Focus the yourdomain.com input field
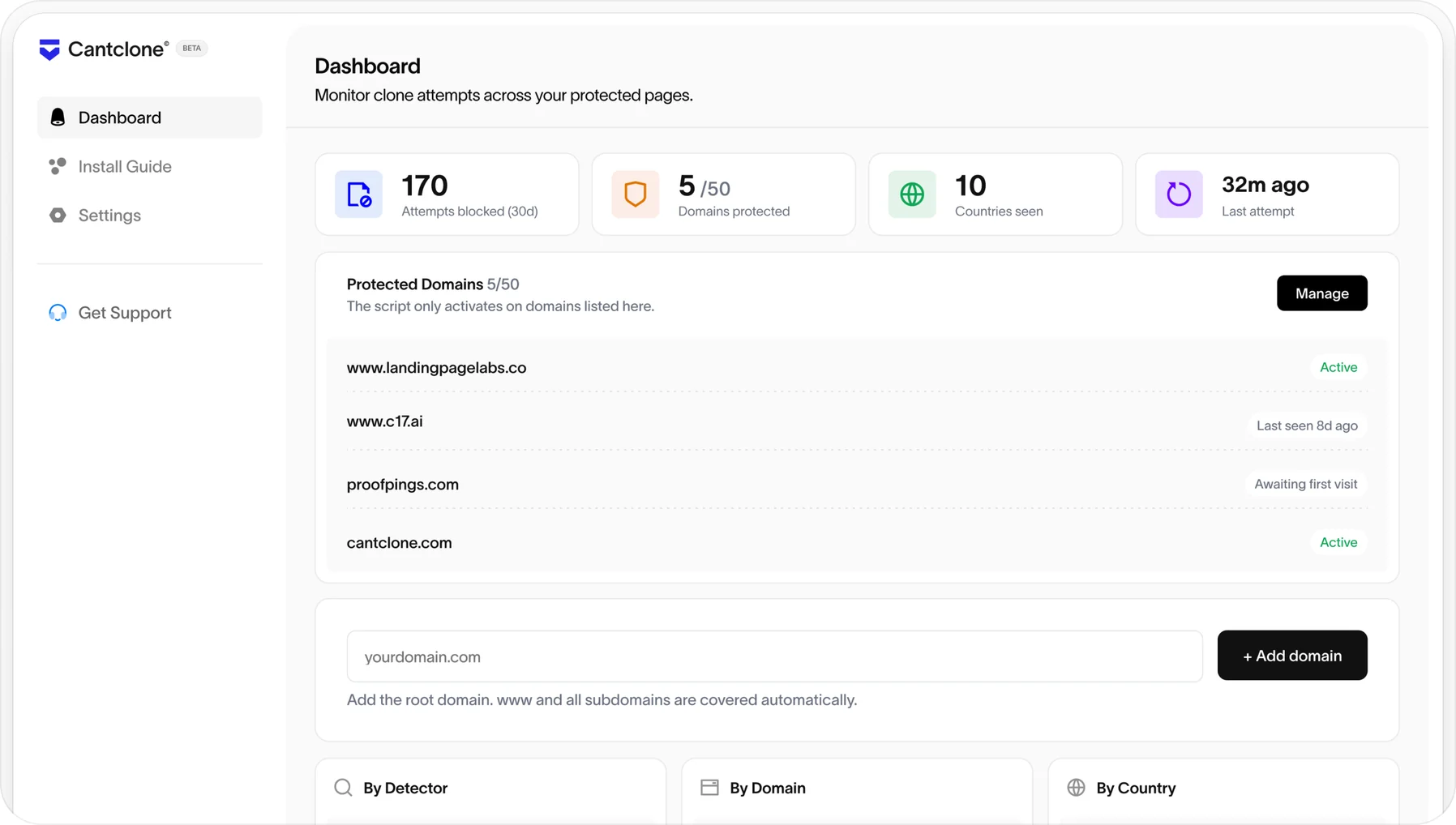 click(x=775, y=656)
